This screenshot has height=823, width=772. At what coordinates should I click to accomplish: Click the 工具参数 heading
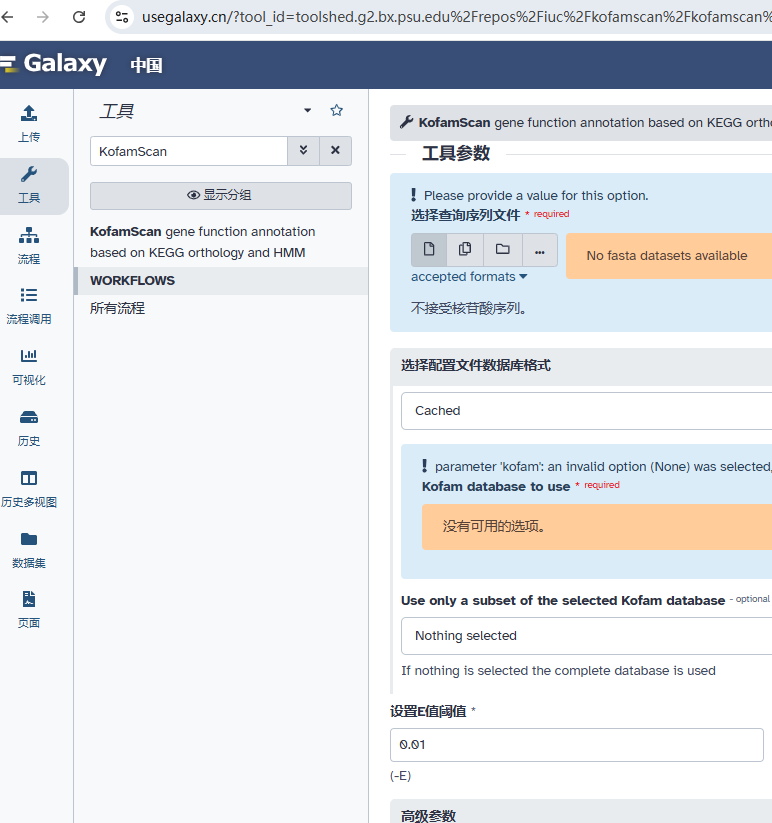(x=456, y=153)
